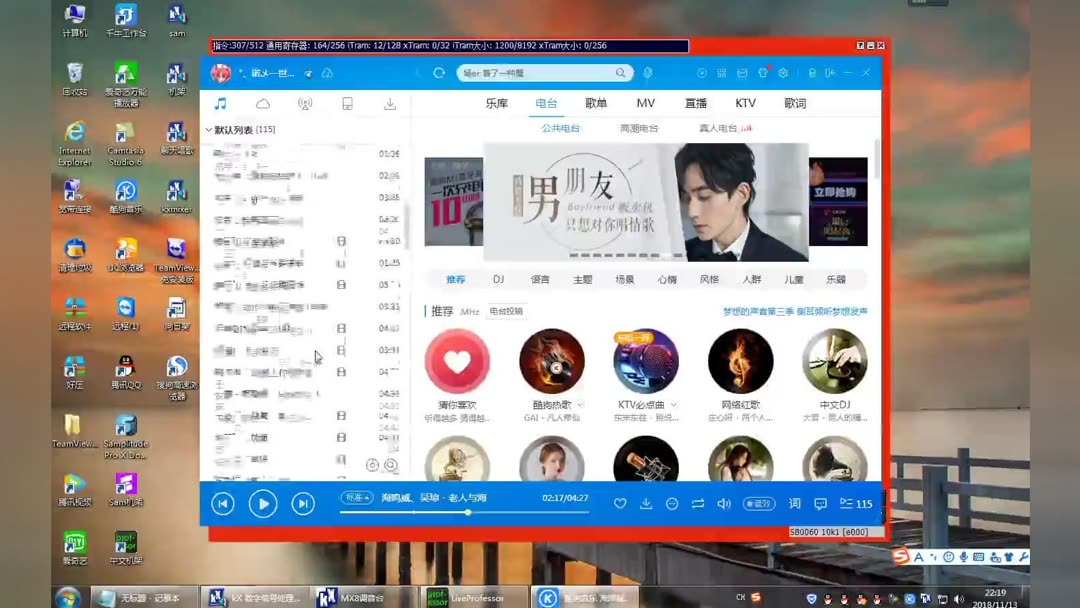Show lyrics using the 词 icon
The height and width of the screenshot is (608, 1080).
794,503
